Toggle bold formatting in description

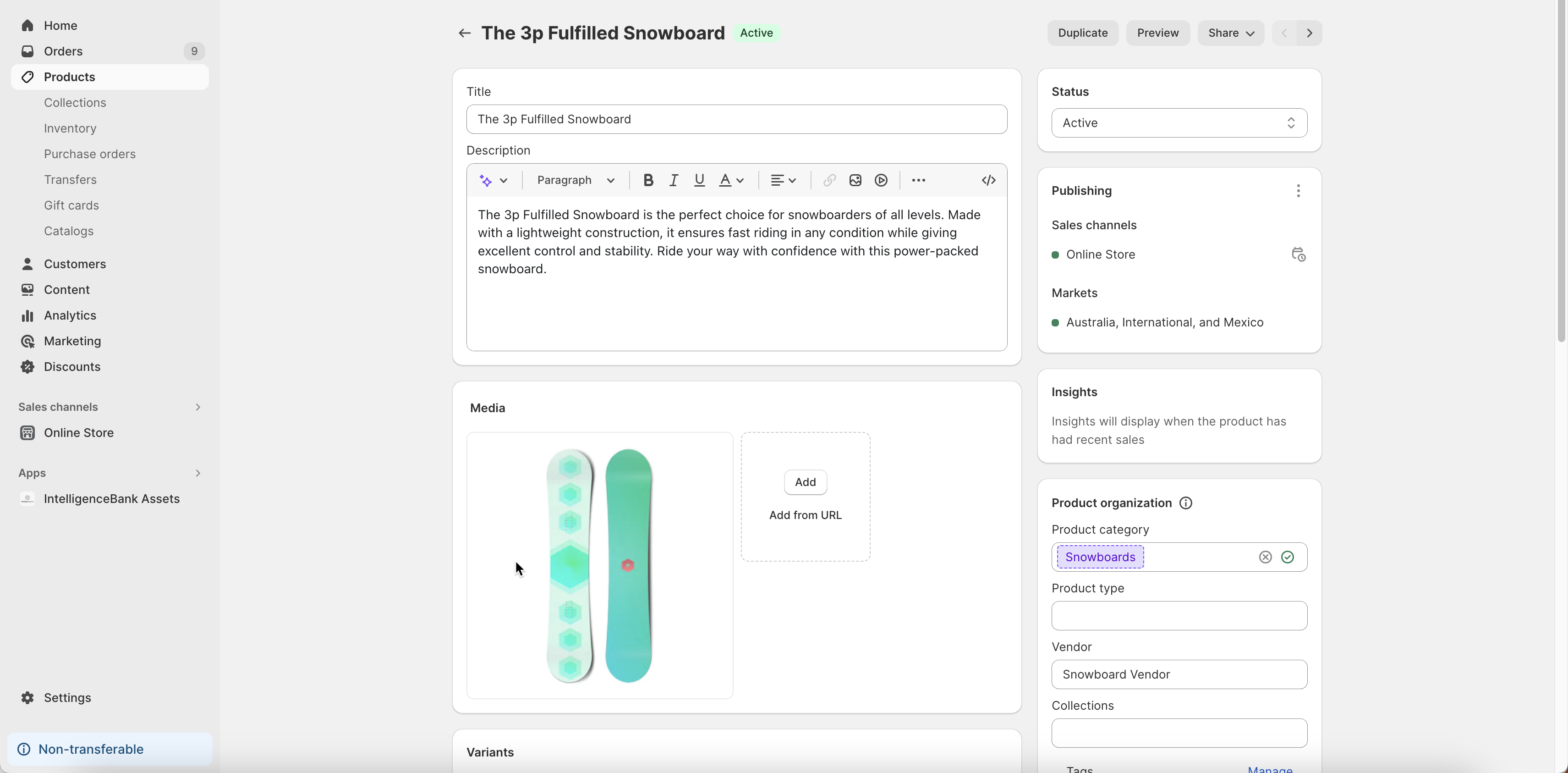point(648,180)
